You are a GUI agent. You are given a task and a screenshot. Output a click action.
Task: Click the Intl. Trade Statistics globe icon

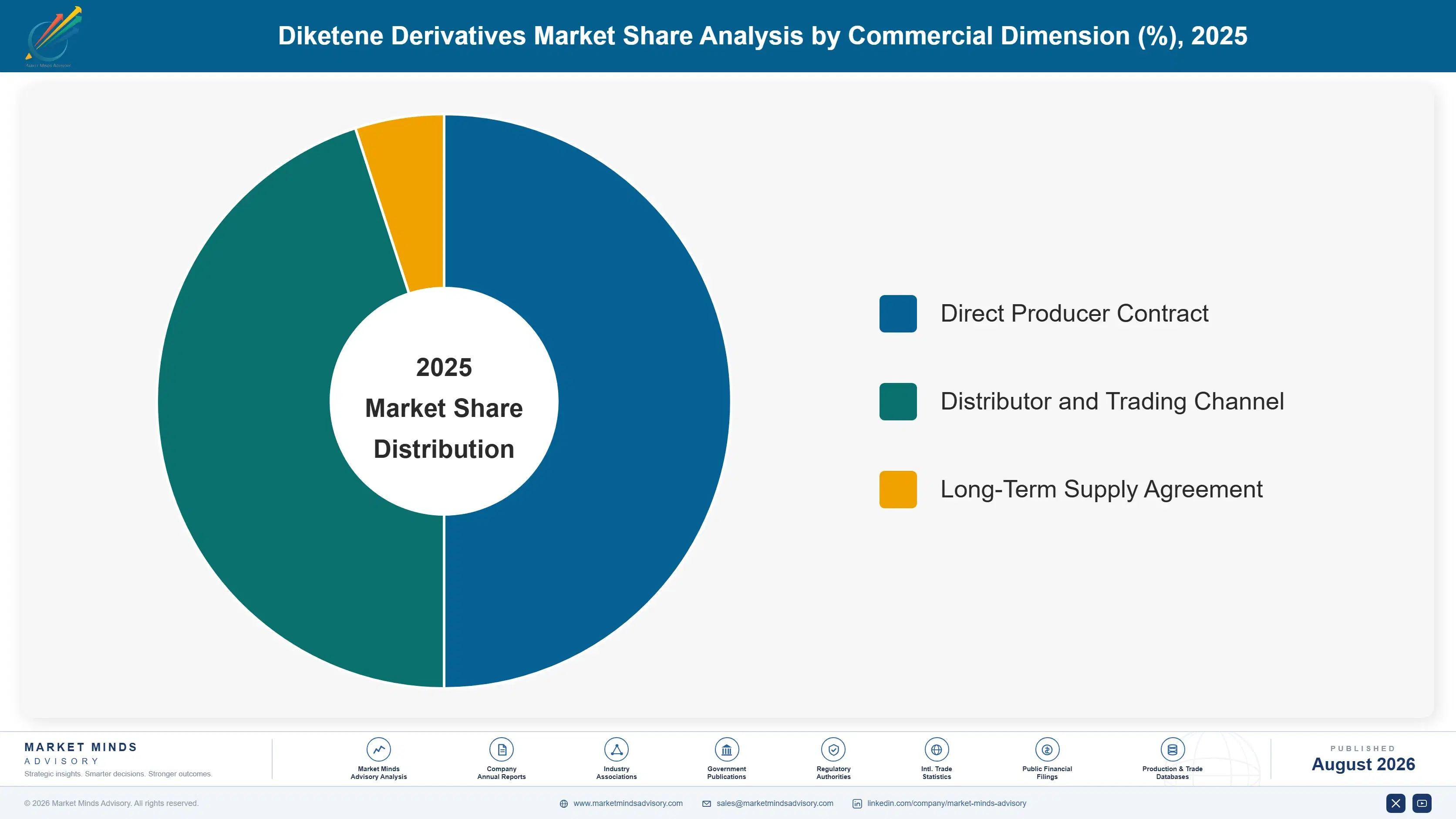(937, 749)
